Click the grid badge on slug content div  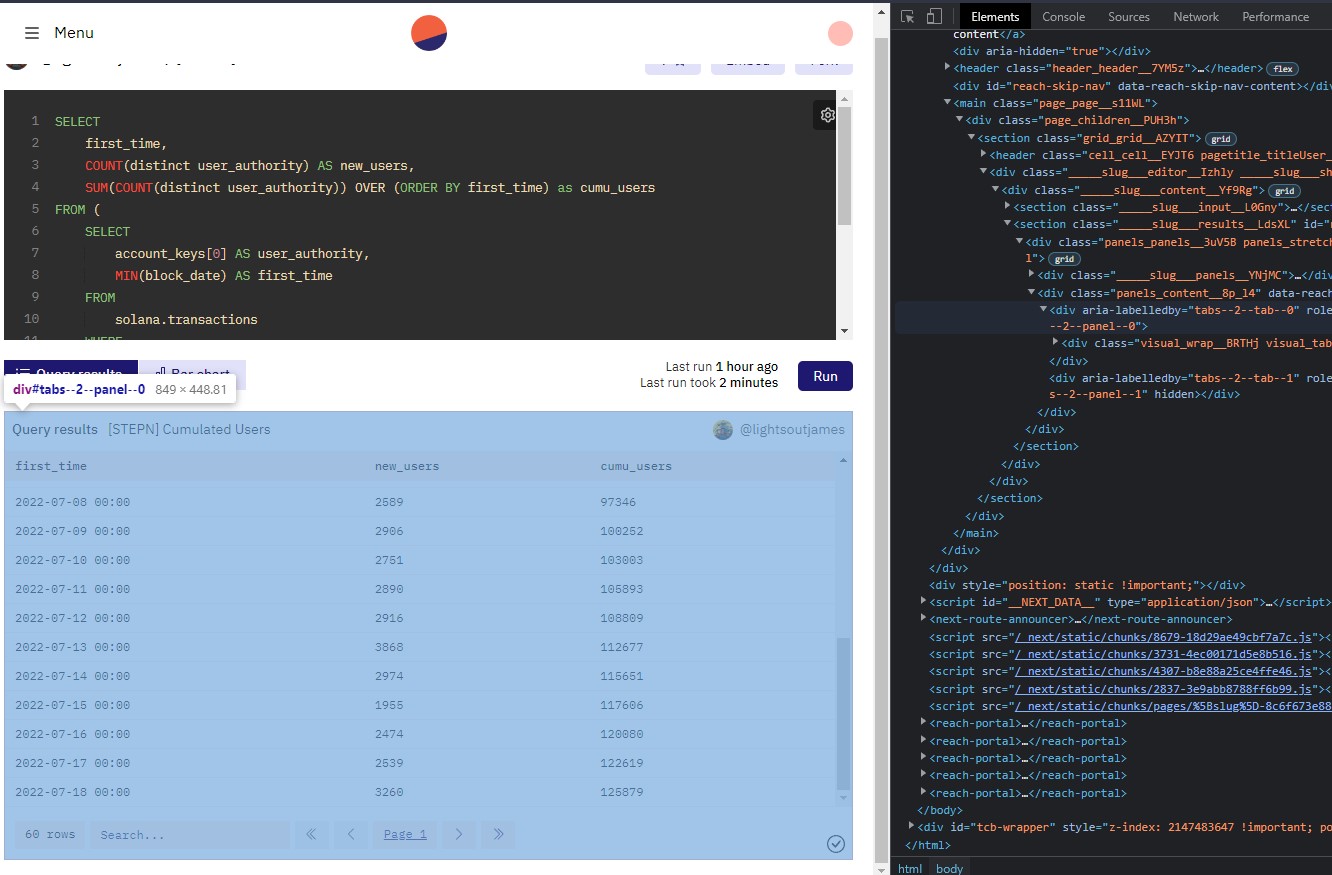[x=1284, y=191]
